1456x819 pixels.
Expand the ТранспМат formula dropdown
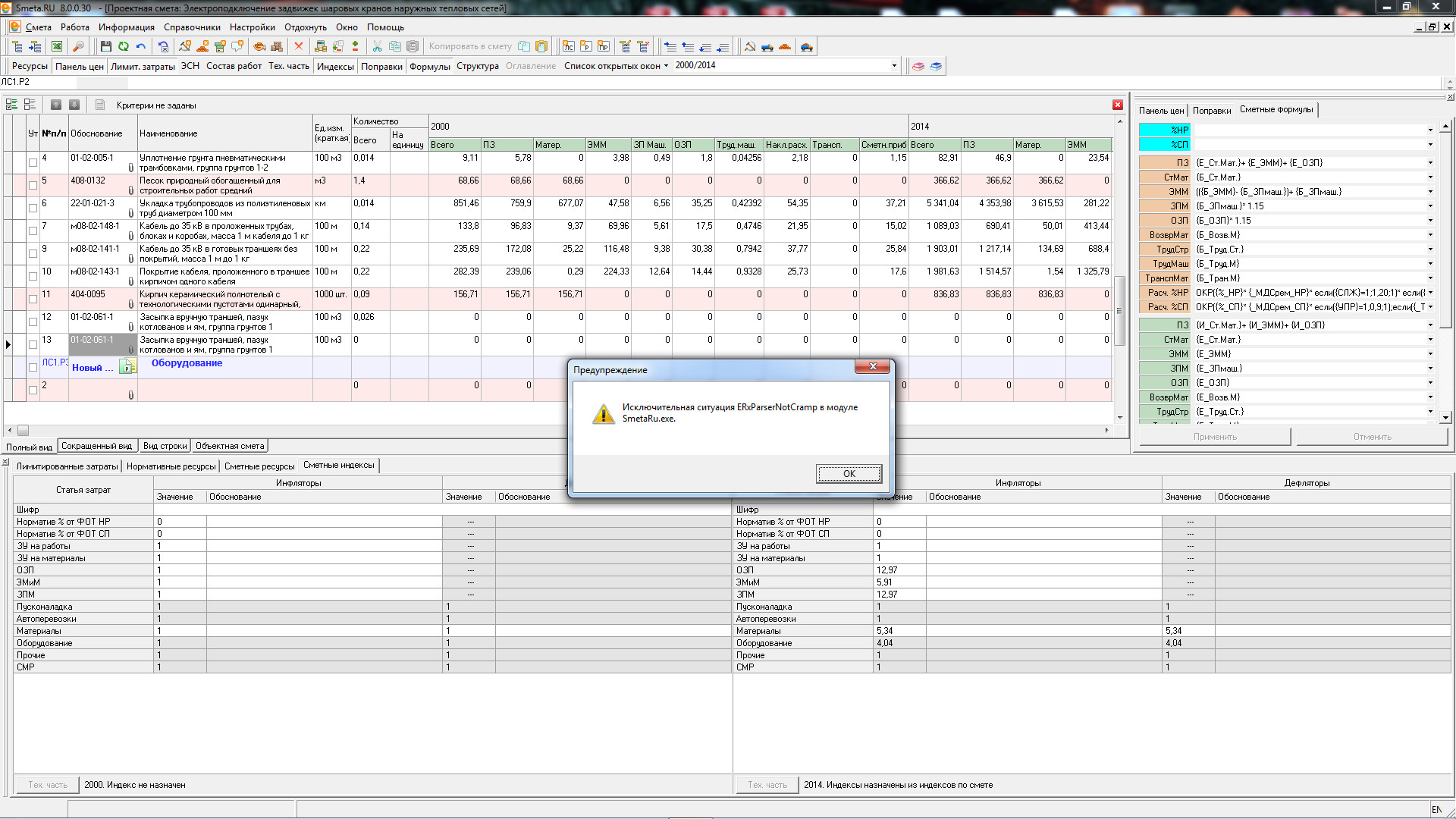1431,278
